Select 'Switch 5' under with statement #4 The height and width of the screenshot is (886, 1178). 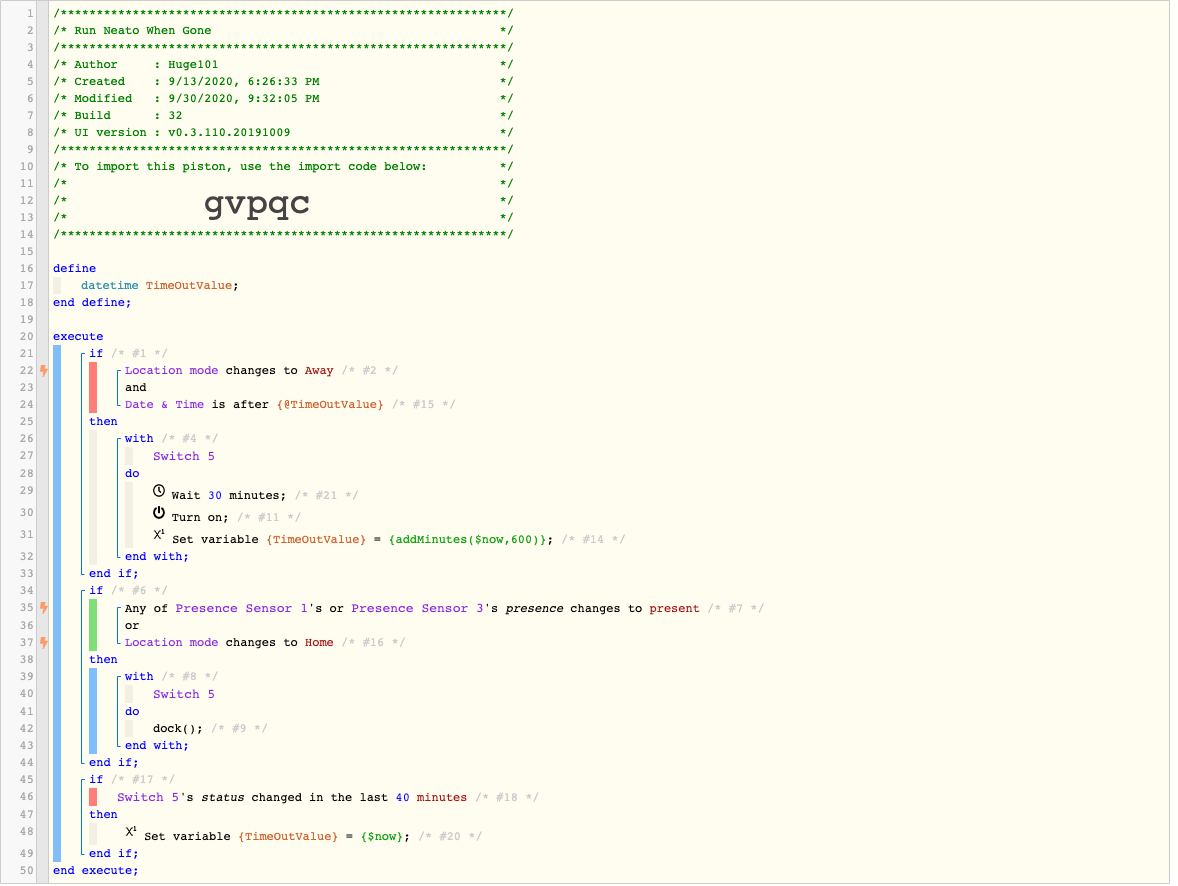point(183,456)
